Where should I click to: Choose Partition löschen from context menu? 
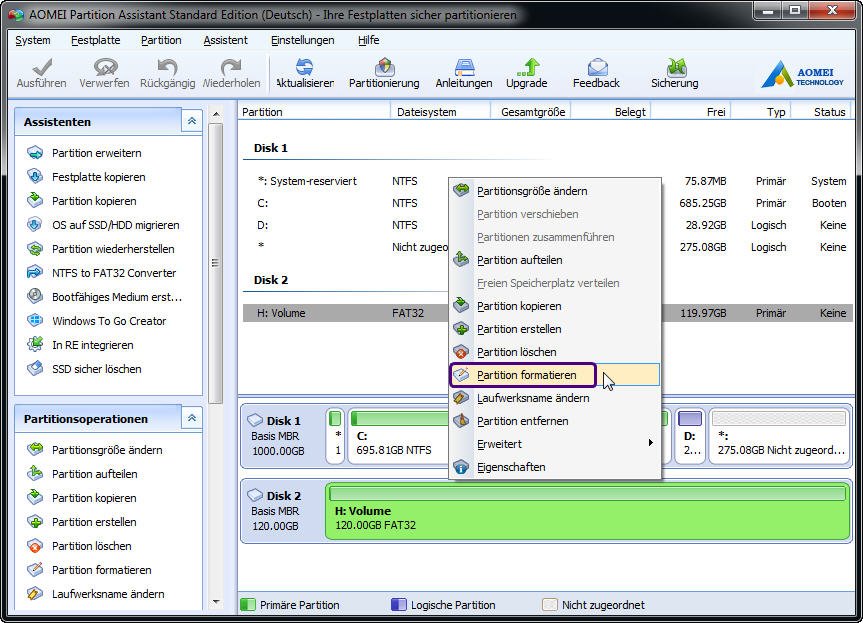pos(555,352)
